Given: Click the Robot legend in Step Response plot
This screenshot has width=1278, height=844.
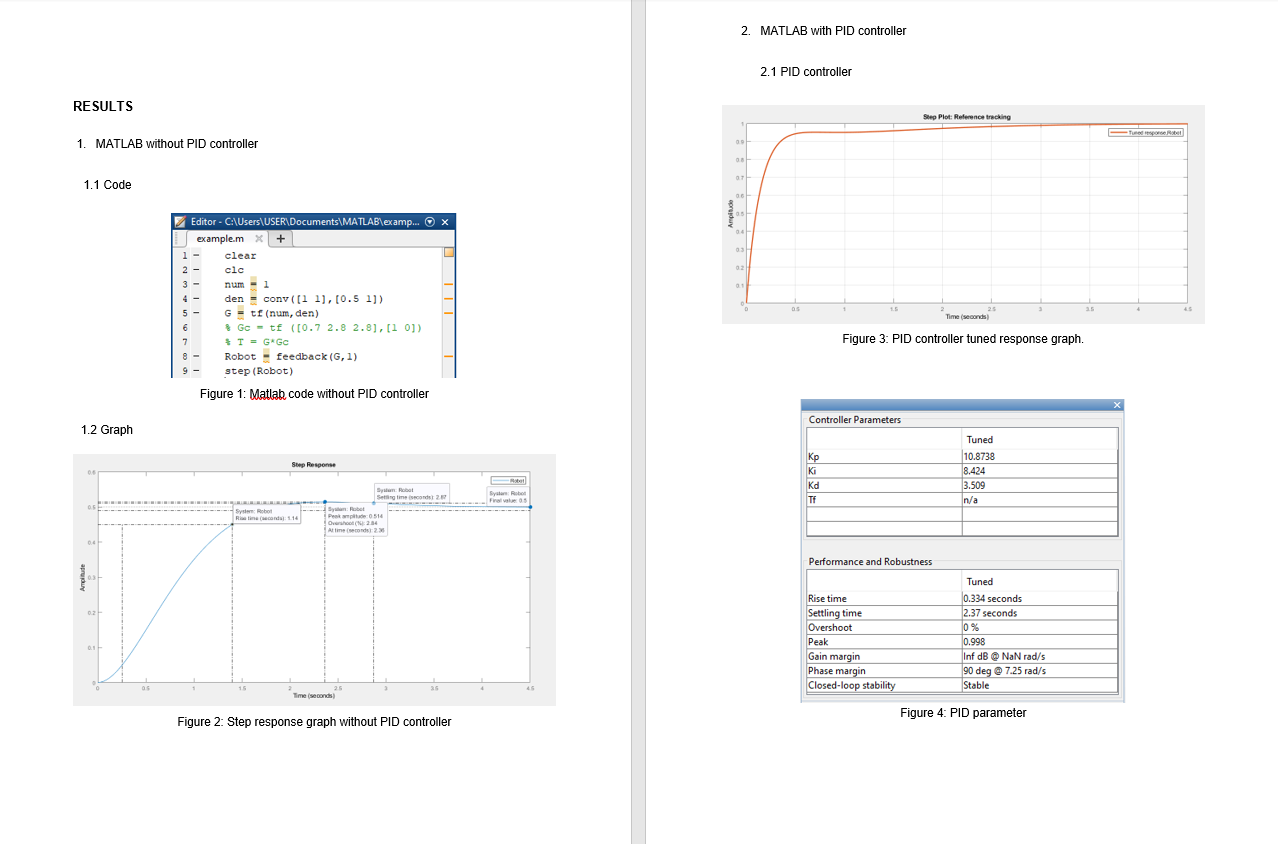Looking at the screenshot, I should (512, 481).
